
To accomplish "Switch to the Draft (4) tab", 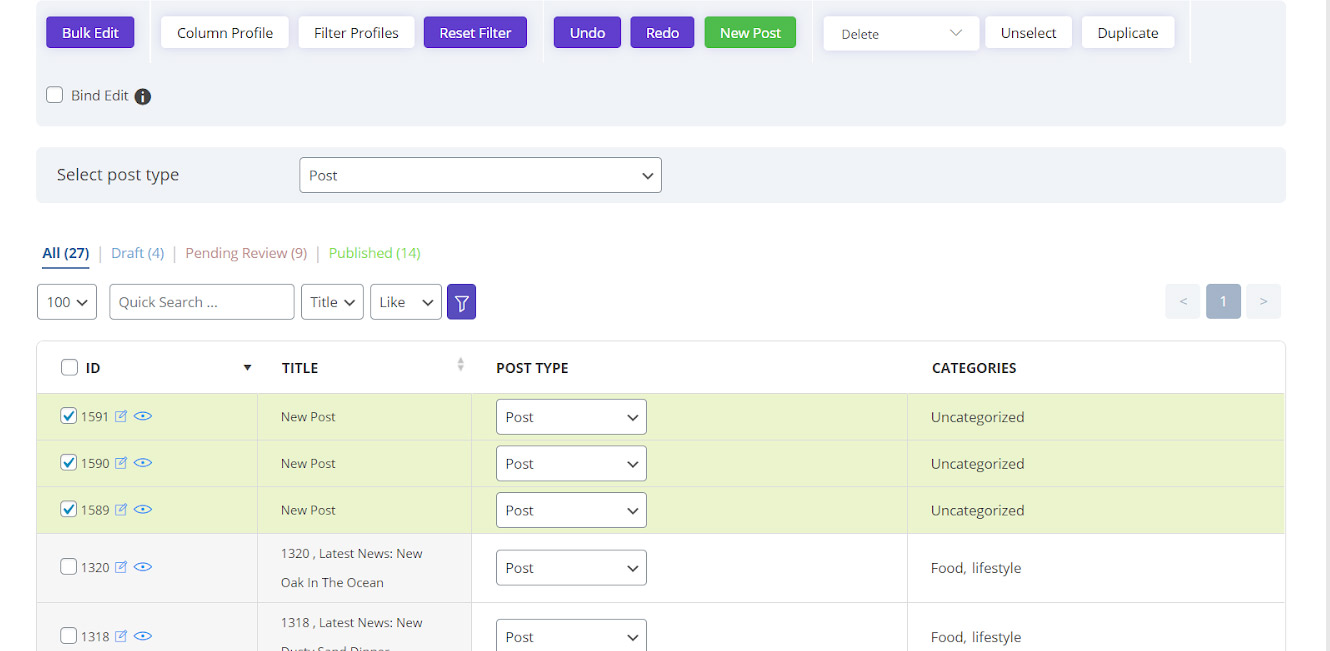I will point(138,253).
